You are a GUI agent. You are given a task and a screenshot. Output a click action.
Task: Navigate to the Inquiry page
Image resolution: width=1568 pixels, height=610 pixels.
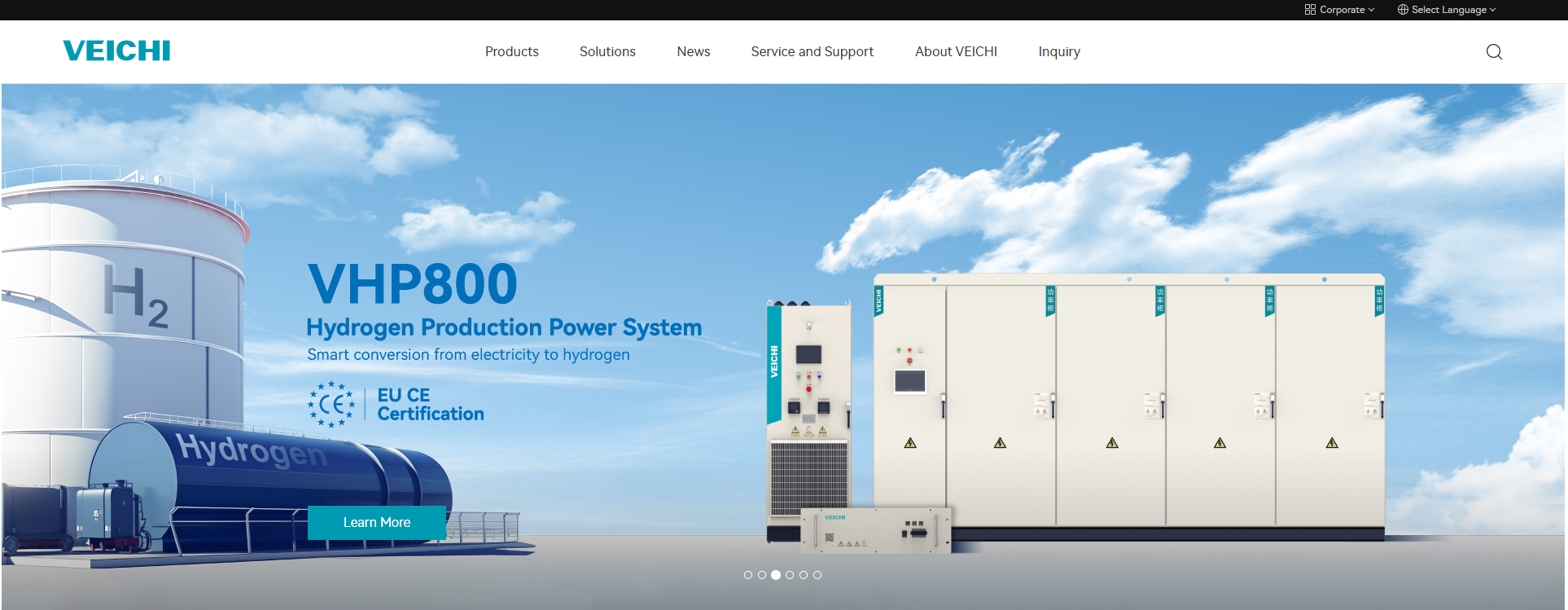click(x=1058, y=51)
